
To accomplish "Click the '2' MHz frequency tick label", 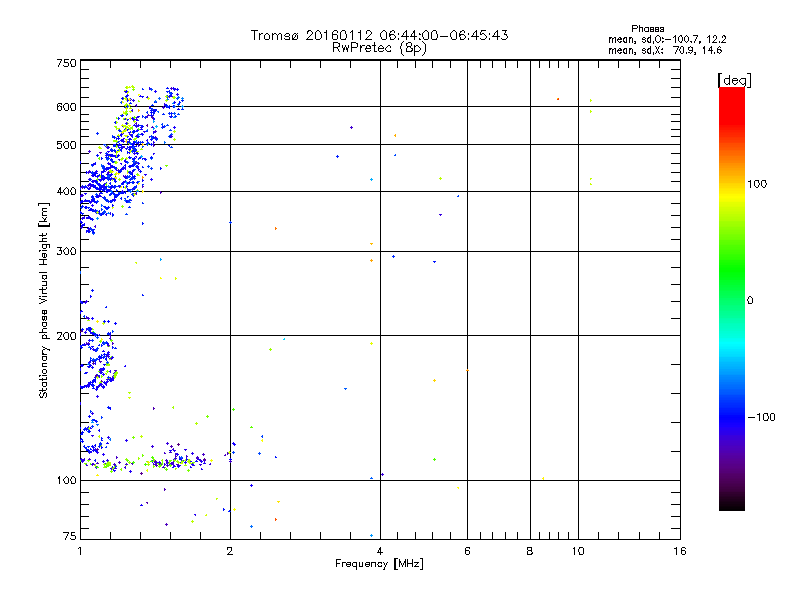I will pos(230,551).
